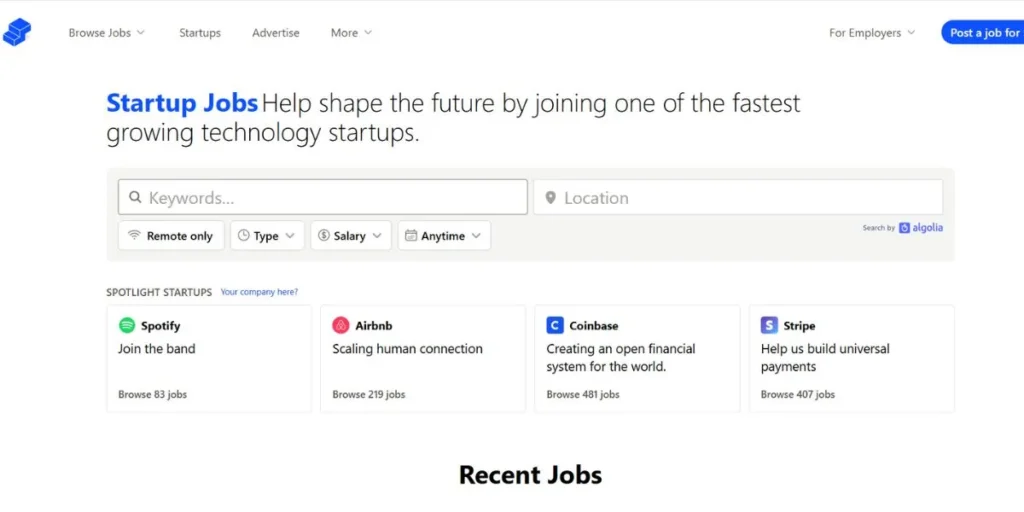Open the Salary filter dropdown
Viewport: 1024px width, 512px height.
point(351,236)
